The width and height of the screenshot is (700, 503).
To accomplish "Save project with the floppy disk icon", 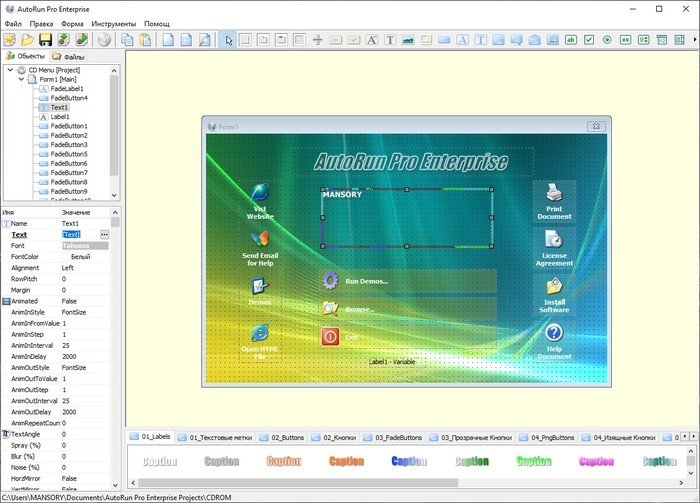I will 45,40.
